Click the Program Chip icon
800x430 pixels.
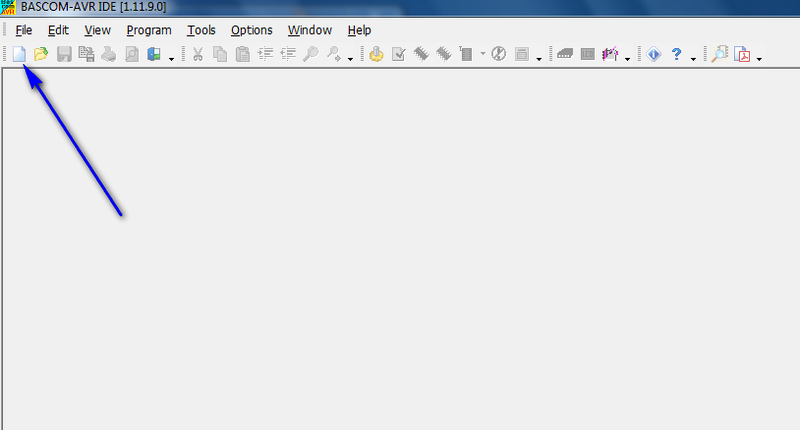(466, 54)
